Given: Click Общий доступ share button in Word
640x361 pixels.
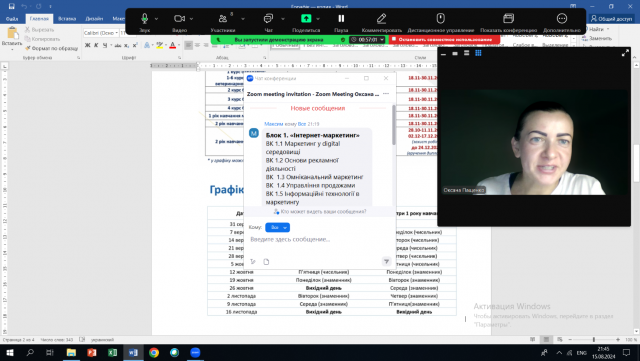Looking at the screenshot, I should [x=611, y=18].
